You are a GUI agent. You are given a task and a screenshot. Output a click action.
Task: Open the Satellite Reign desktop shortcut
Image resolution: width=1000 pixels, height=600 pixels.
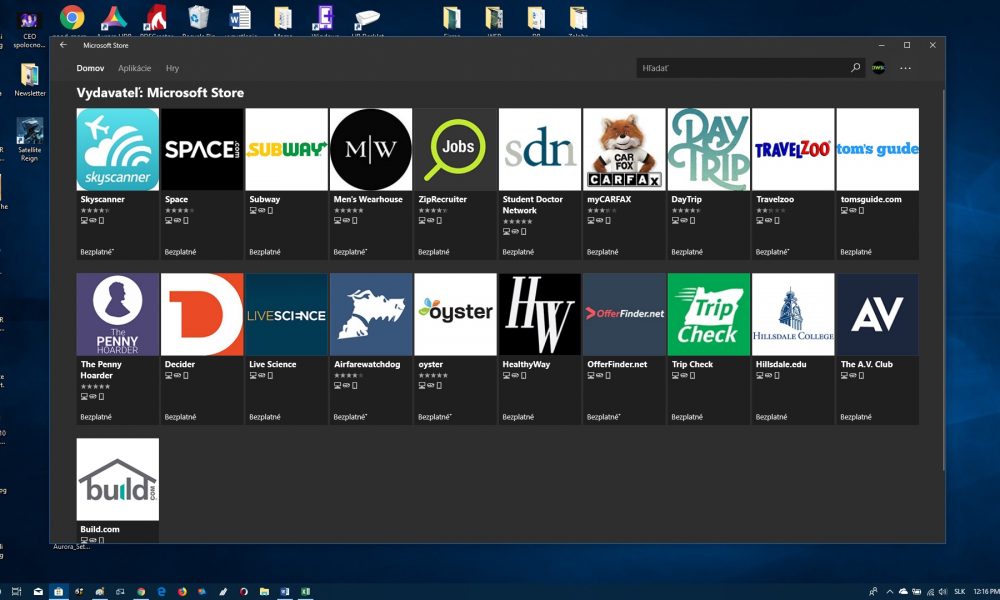pos(29,139)
